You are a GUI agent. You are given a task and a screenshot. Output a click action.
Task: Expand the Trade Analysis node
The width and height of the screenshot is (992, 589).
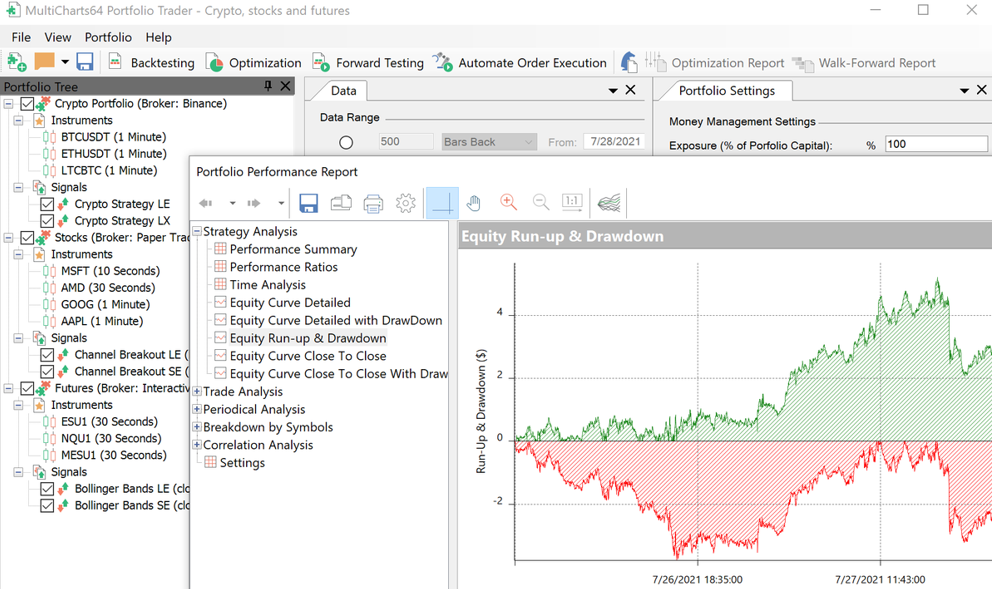pyautogui.click(x=197, y=392)
